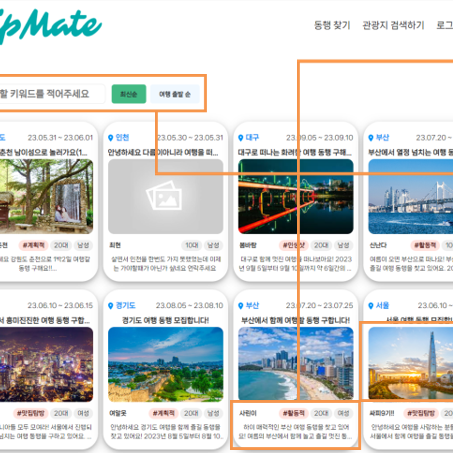Click date range 23.07.20 ~ 23.07.25
This screenshot has width=453, height=453.
pyautogui.click(x=319, y=306)
